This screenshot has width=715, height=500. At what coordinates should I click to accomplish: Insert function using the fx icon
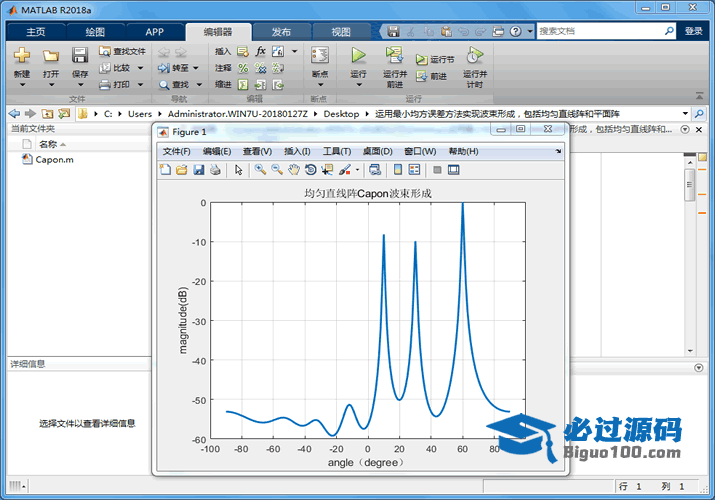tap(261, 51)
